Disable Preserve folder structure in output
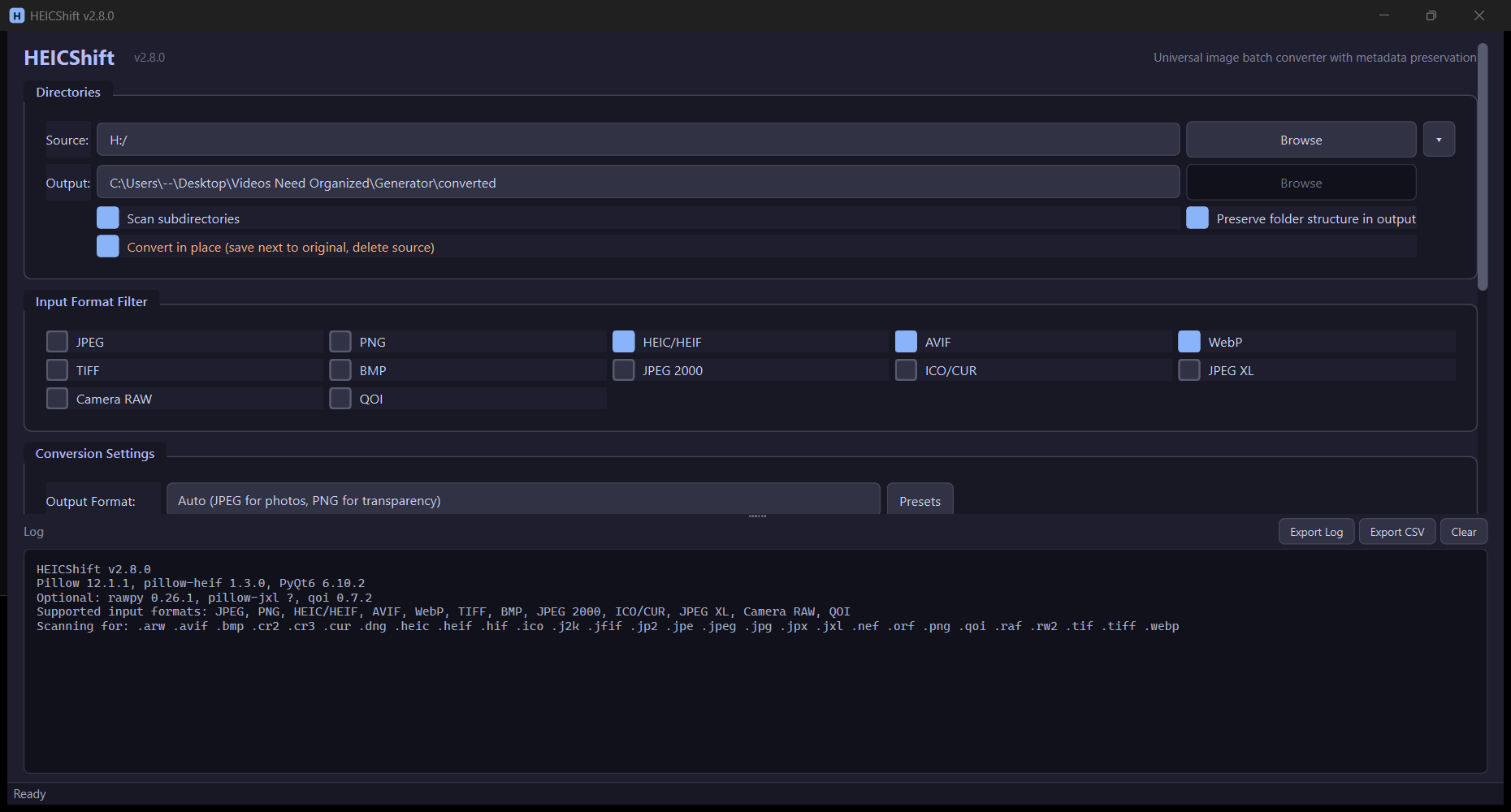This screenshot has height=812, width=1511. (1197, 218)
